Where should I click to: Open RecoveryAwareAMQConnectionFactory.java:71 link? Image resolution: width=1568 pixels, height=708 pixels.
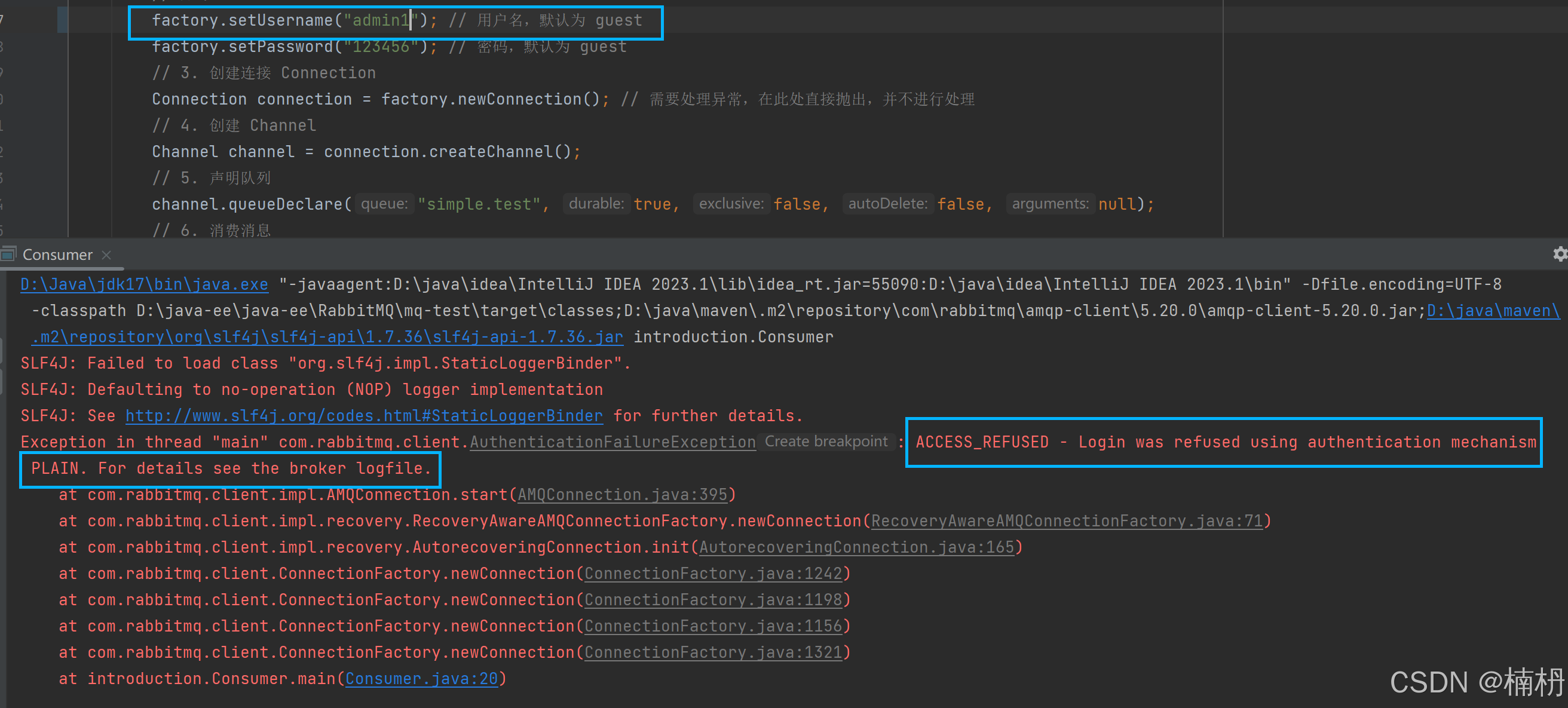[x=1067, y=520]
